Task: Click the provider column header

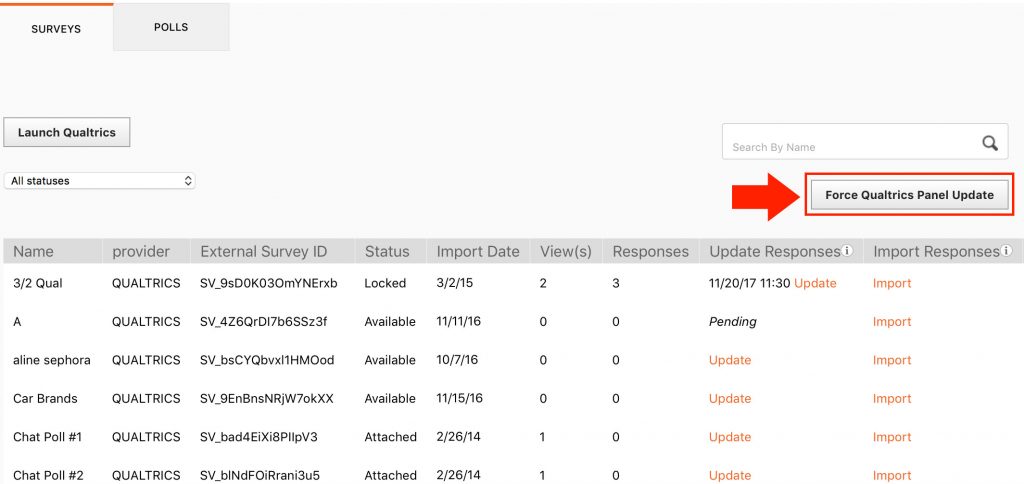Action: (x=141, y=251)
